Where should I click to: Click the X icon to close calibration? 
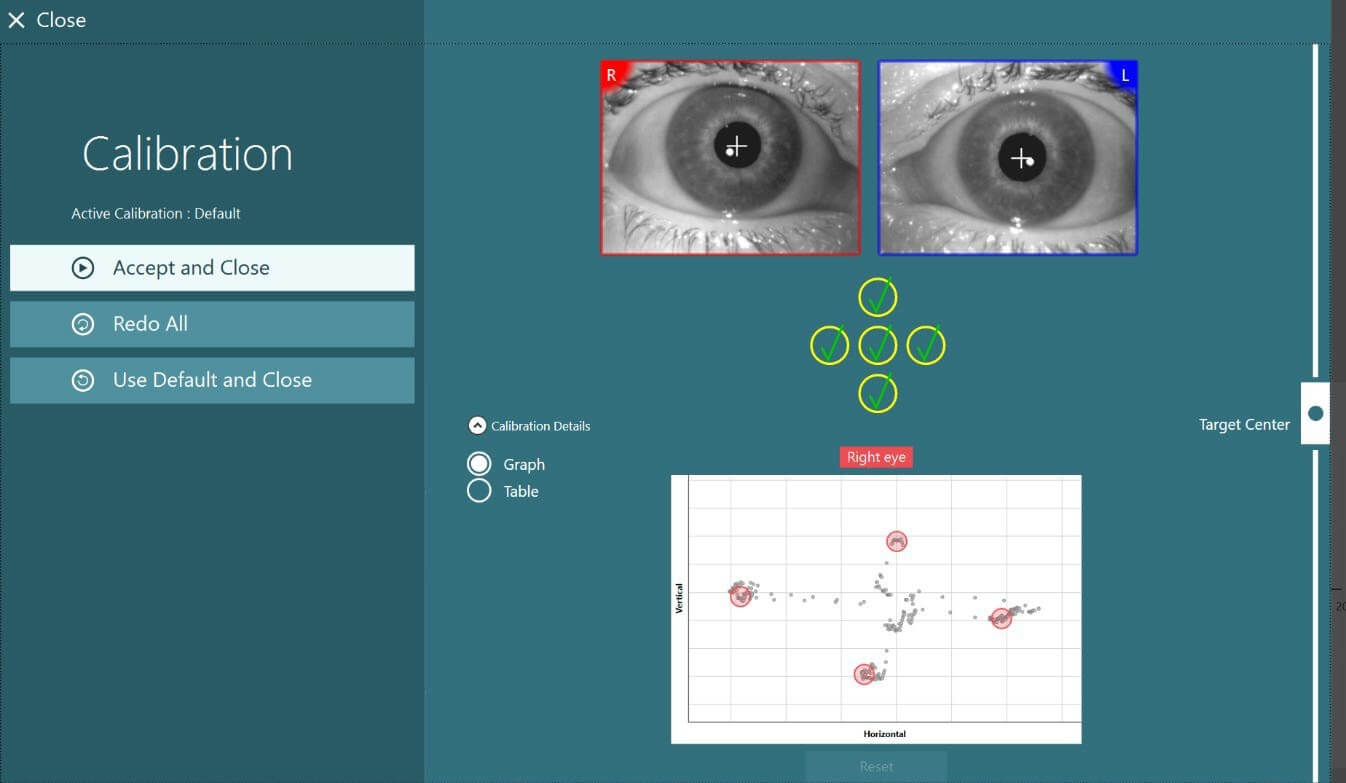coord(16,19)
